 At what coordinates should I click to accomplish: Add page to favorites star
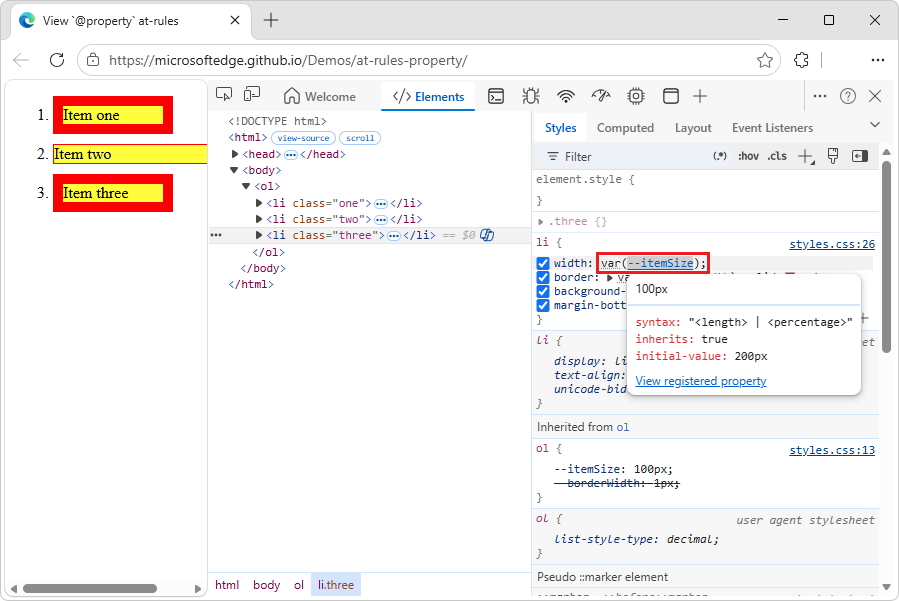coord(764,60)
